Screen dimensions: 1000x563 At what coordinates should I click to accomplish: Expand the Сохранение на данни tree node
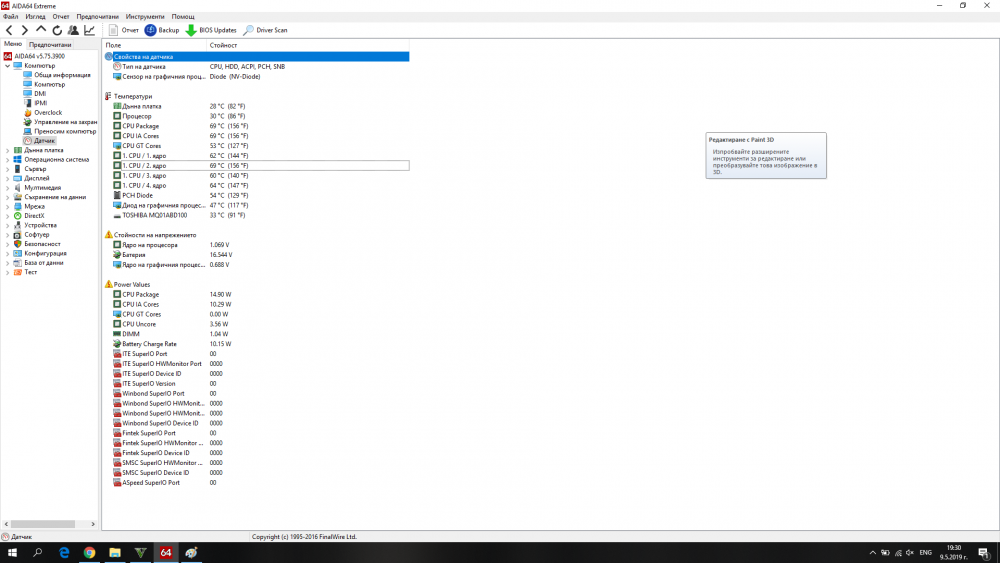pos(8,197)
